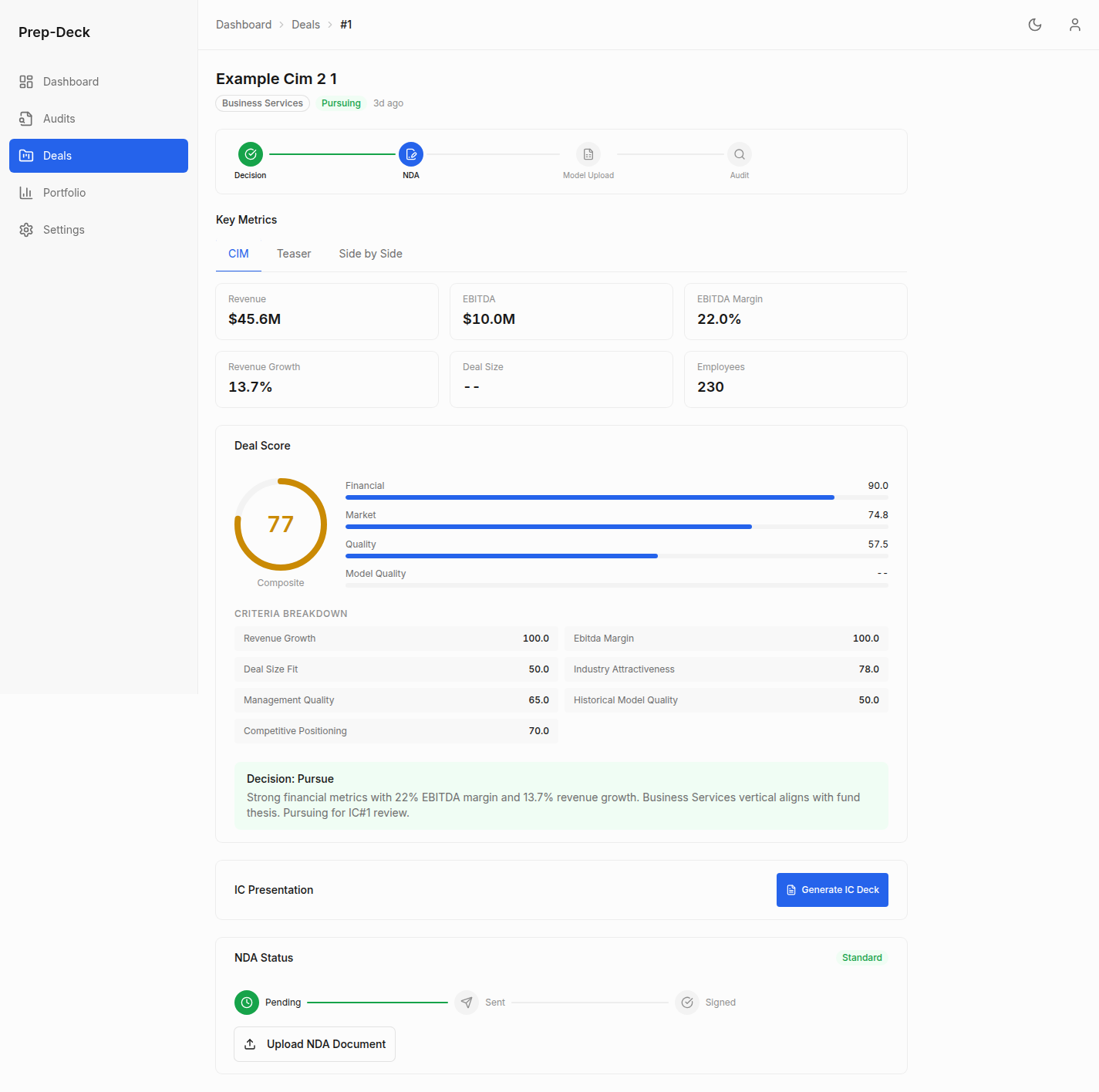Viewport: 1099px width, 1092px height.
Task: Click the Sent paper plane icon
Action: (466, 1002)
